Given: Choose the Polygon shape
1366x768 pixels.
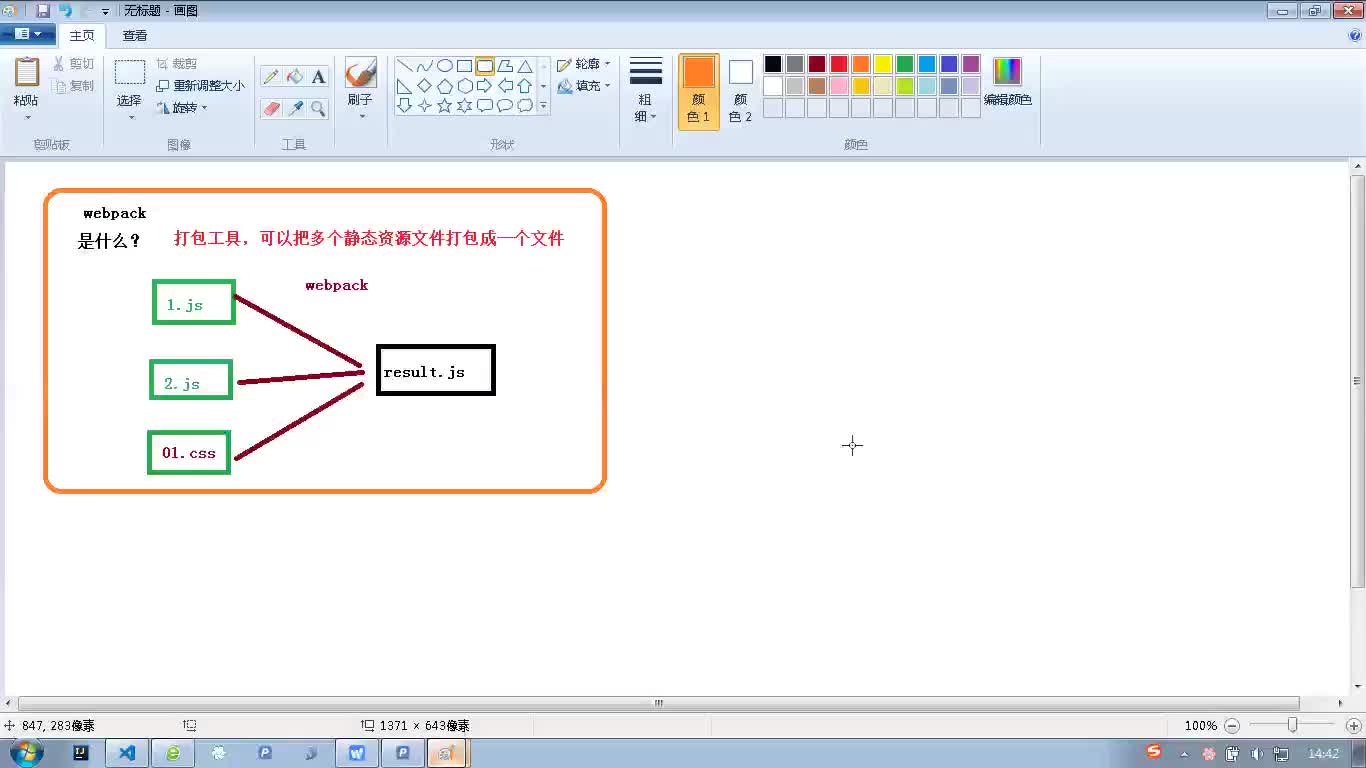Looking at the screenshot, I should click(x=505, y=66).
